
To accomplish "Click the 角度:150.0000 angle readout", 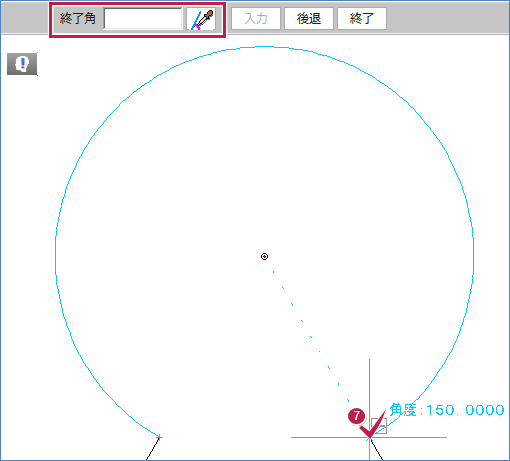I will (x=447, y=410).
